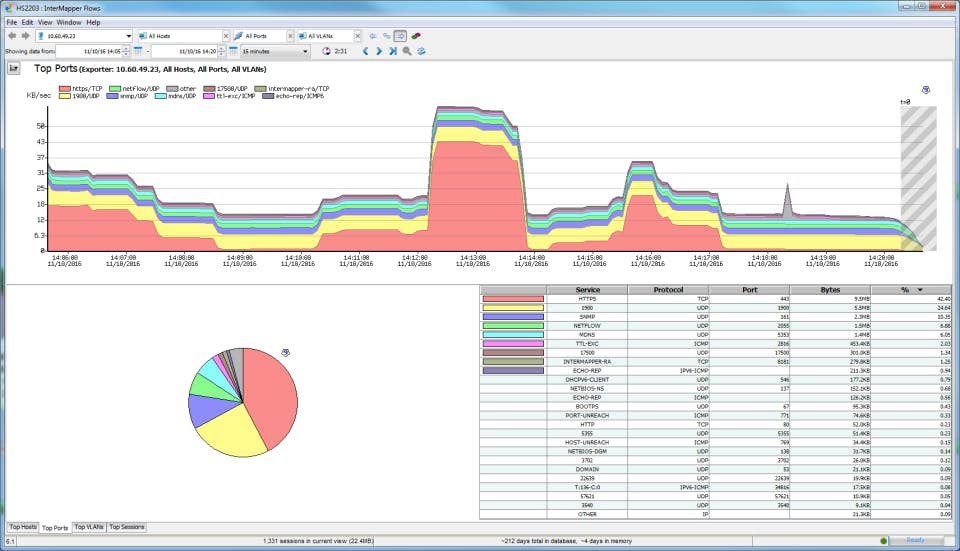Open the 15 minutes interval dropdown
960x551 pixels.
305,50
